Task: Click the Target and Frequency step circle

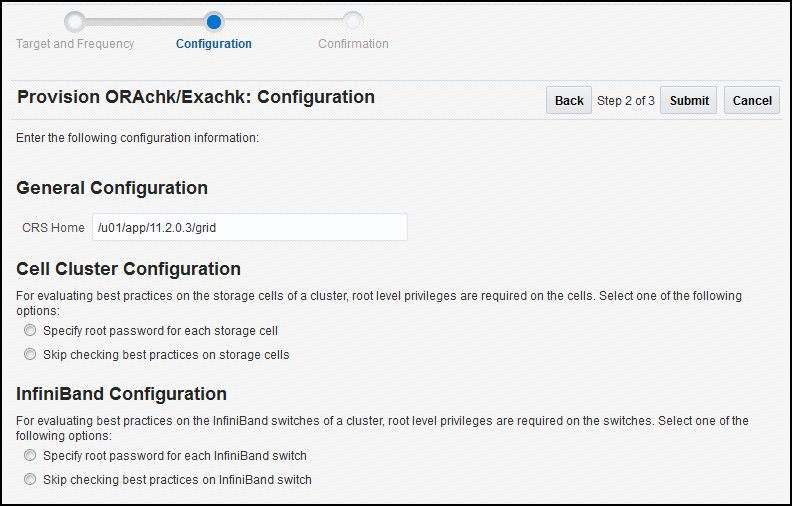Action: [75, 21]
